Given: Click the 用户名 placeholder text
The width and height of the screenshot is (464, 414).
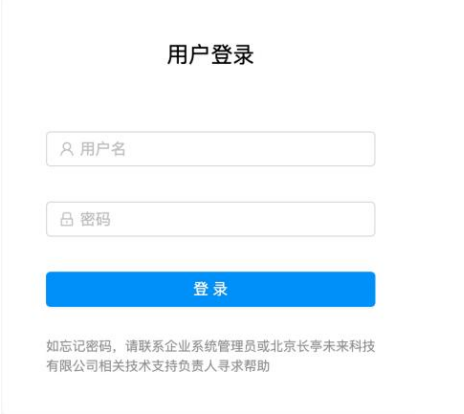Looking at the screenshot, I should [x=103, y=149].
